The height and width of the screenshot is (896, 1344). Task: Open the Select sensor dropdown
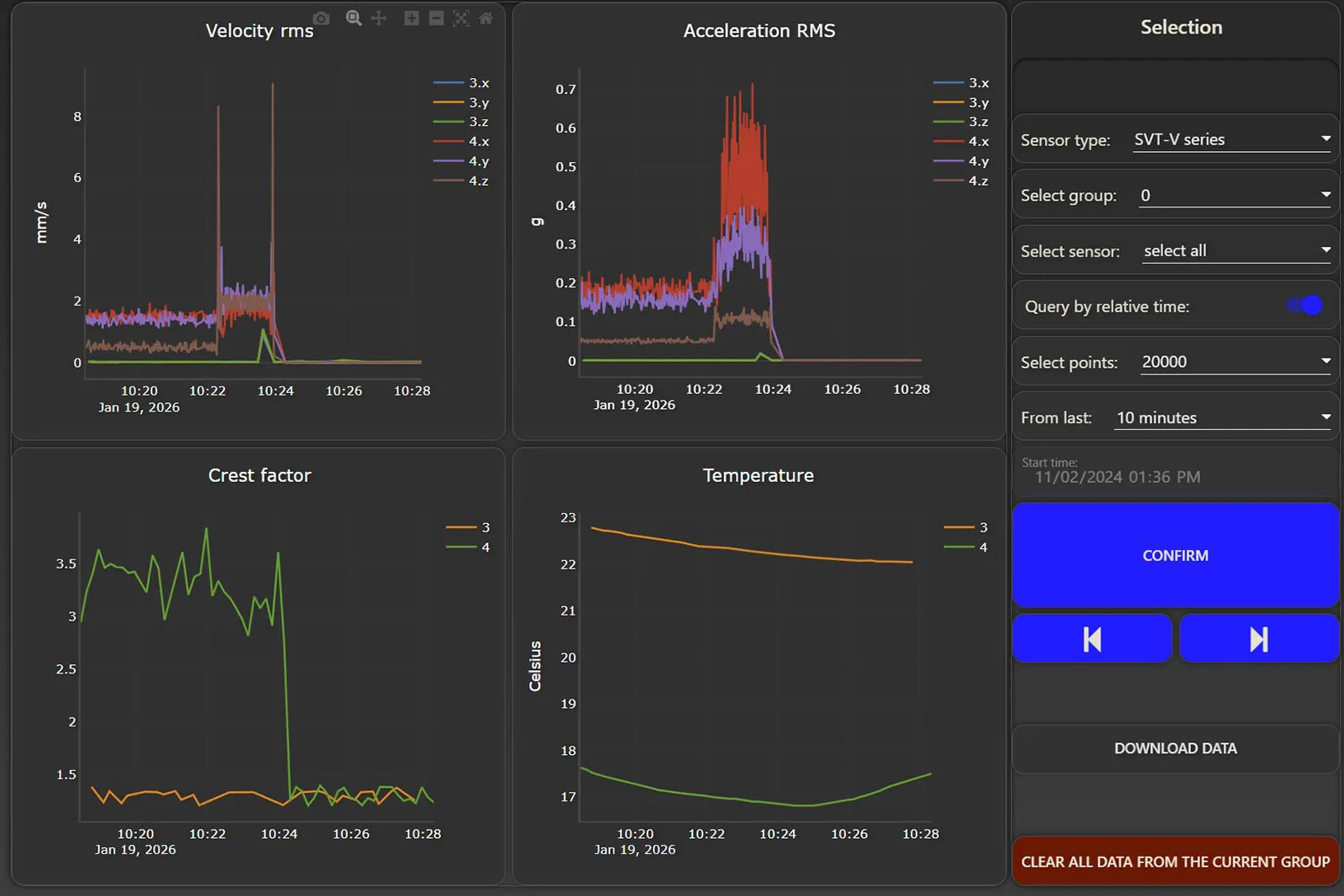pyautogui.click(x=1236, y=250)
